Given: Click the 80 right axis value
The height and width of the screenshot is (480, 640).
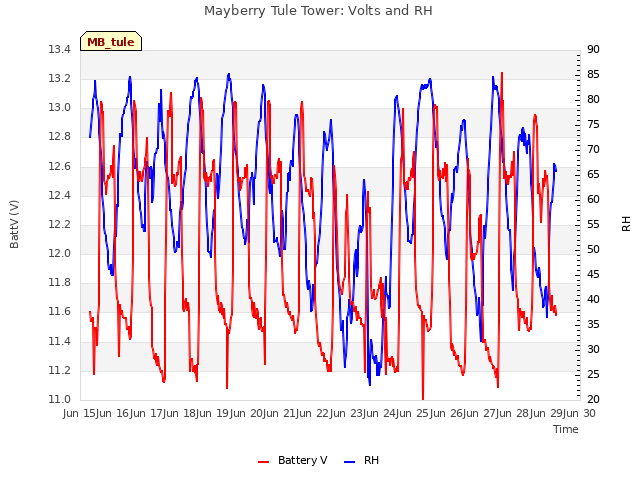Looking at the screenshot, I should (593, 100).
